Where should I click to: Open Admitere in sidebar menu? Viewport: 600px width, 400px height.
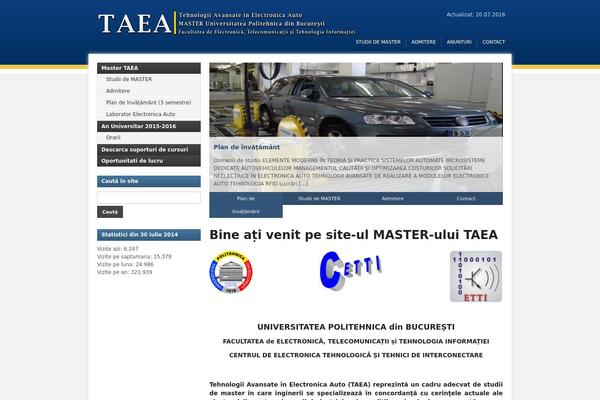(x=118, y=91)
